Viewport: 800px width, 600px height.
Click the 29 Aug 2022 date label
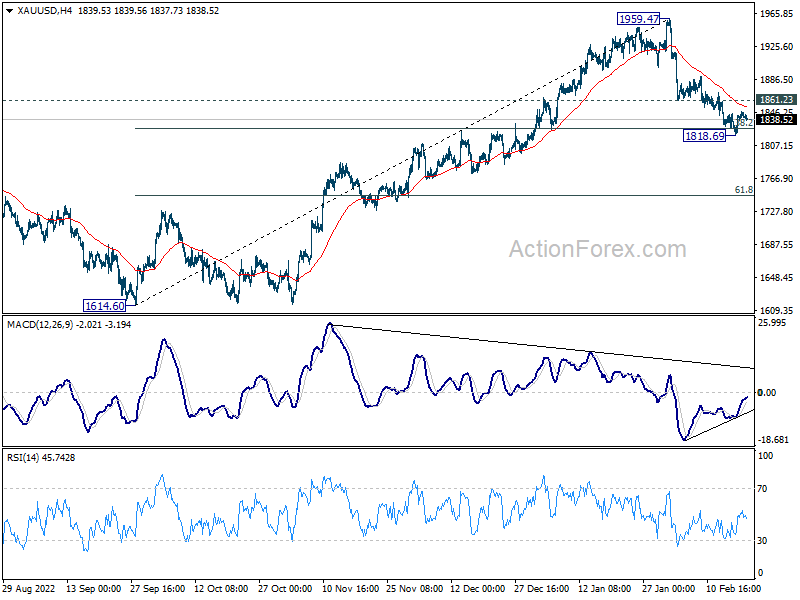click(30, 589)
